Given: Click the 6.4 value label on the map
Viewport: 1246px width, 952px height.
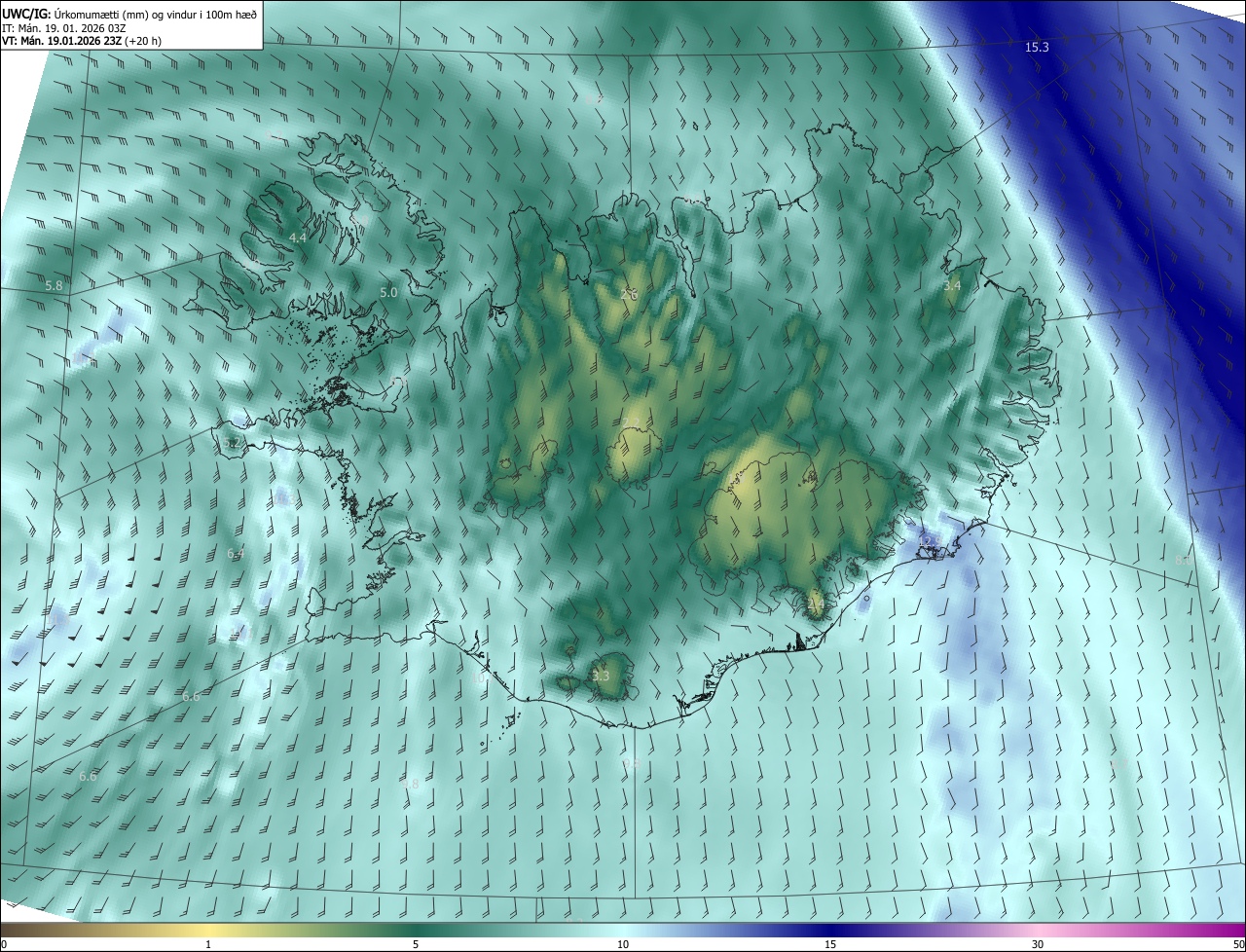Looking at the screenshot, I should tap(236, 553).
